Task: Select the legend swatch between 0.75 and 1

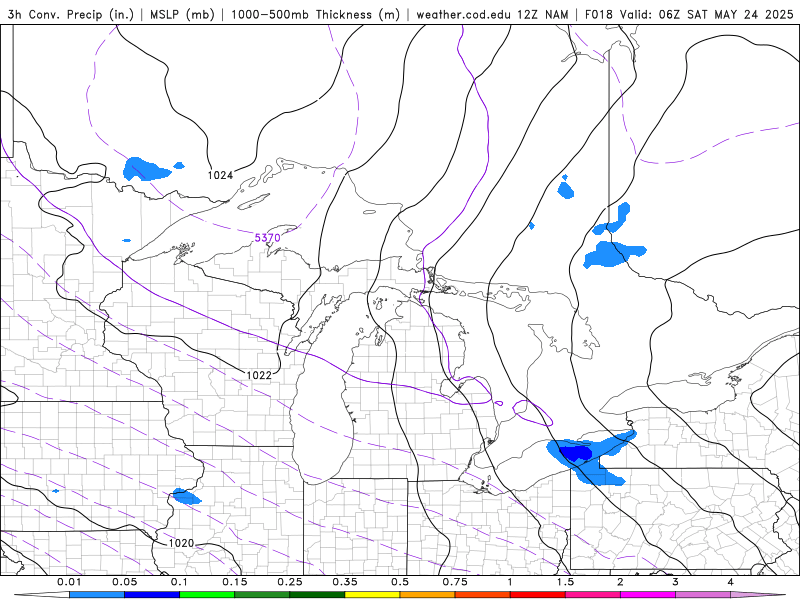Action: pos(483,595)
